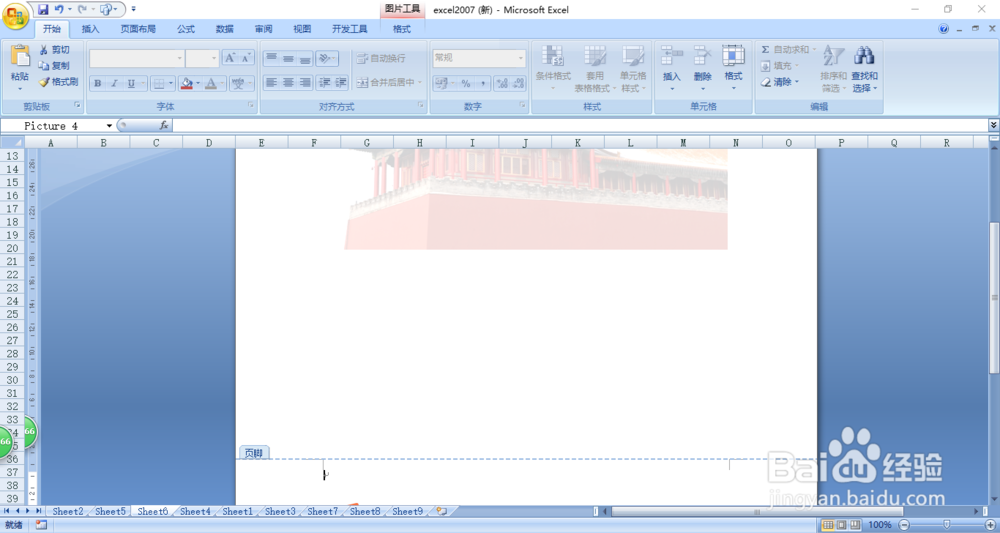This screenshot has width=1000, height=533.
Task: Click 自动求和 AutoSum
Action: (788, 49)
